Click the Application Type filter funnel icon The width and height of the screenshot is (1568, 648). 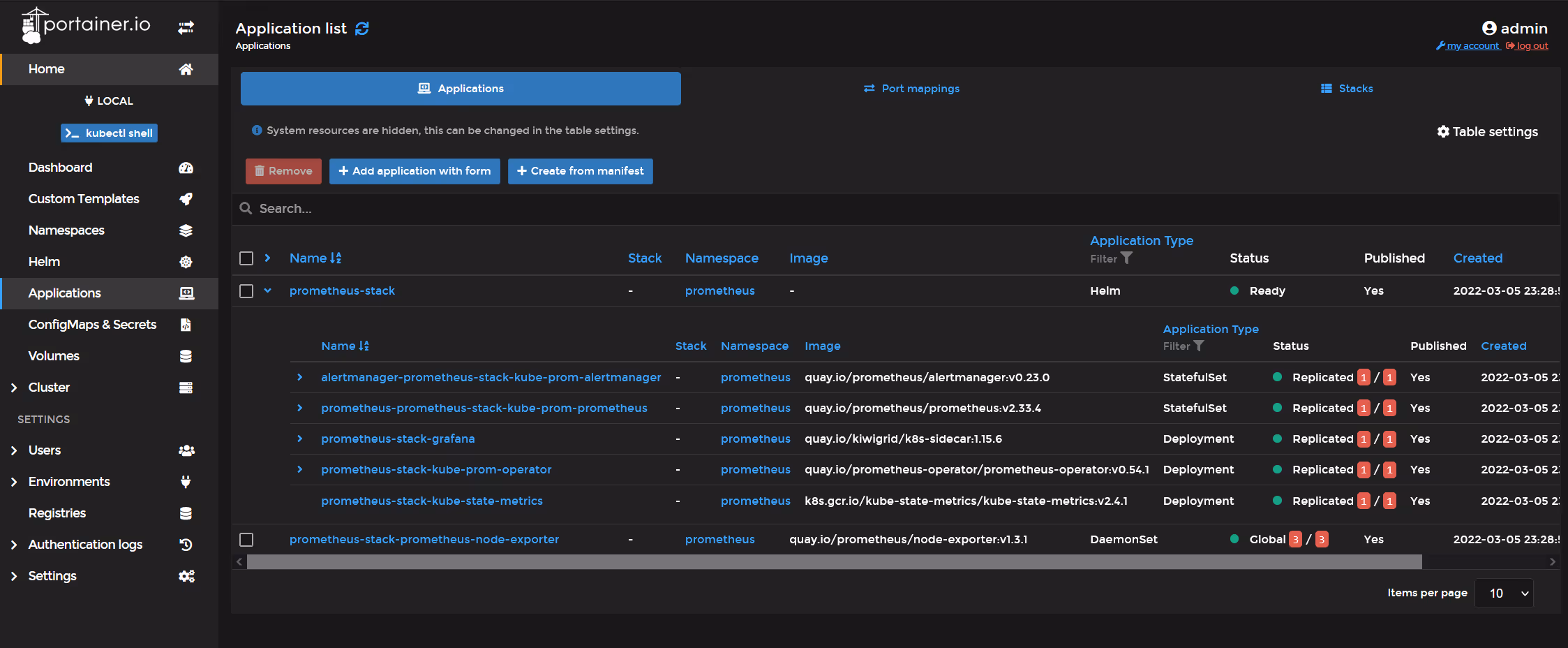1126,258
